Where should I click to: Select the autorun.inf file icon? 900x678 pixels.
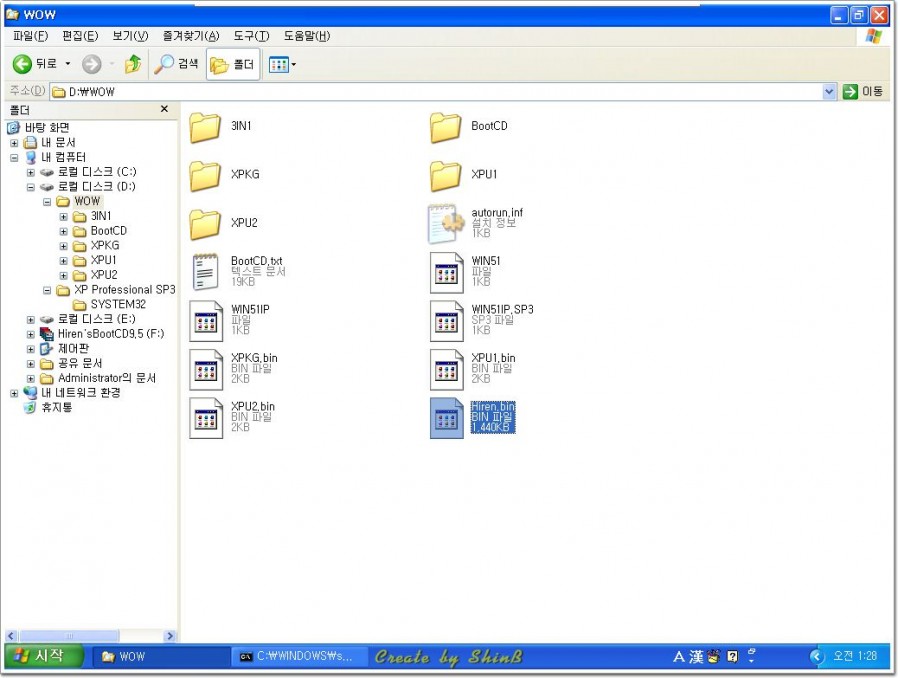pyautogui.click(x=445, y=223)
